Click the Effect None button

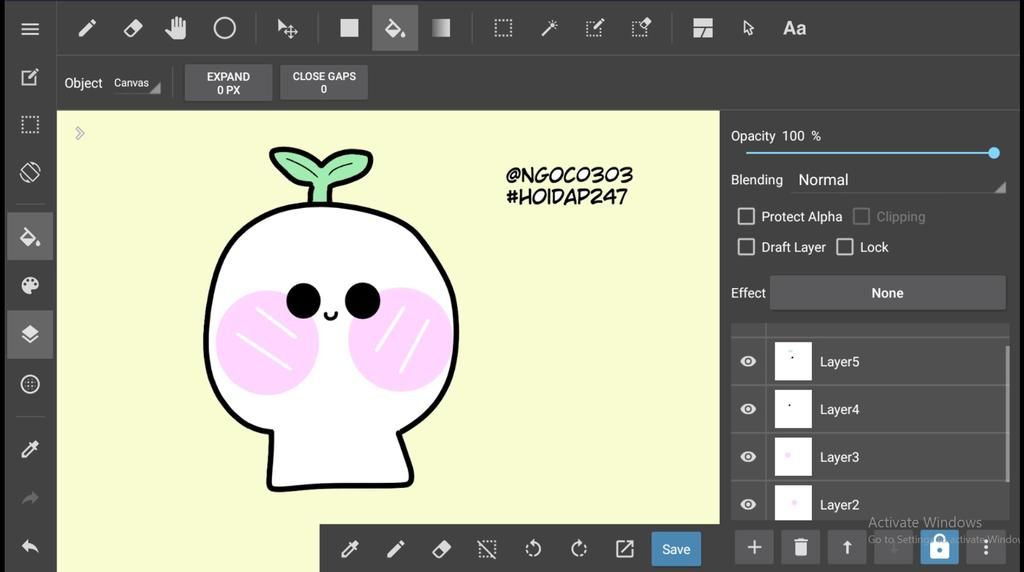888,293
